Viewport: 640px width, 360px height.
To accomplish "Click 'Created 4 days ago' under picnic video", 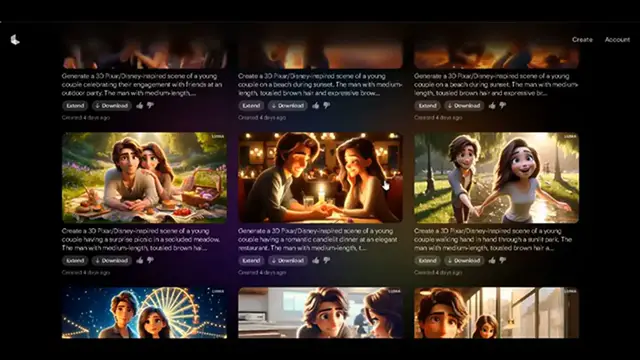I will click(86, 273).
